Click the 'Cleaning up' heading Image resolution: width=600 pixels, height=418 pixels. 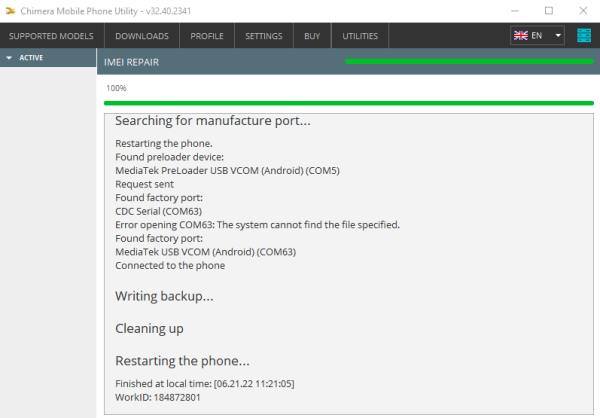point(149,329)
